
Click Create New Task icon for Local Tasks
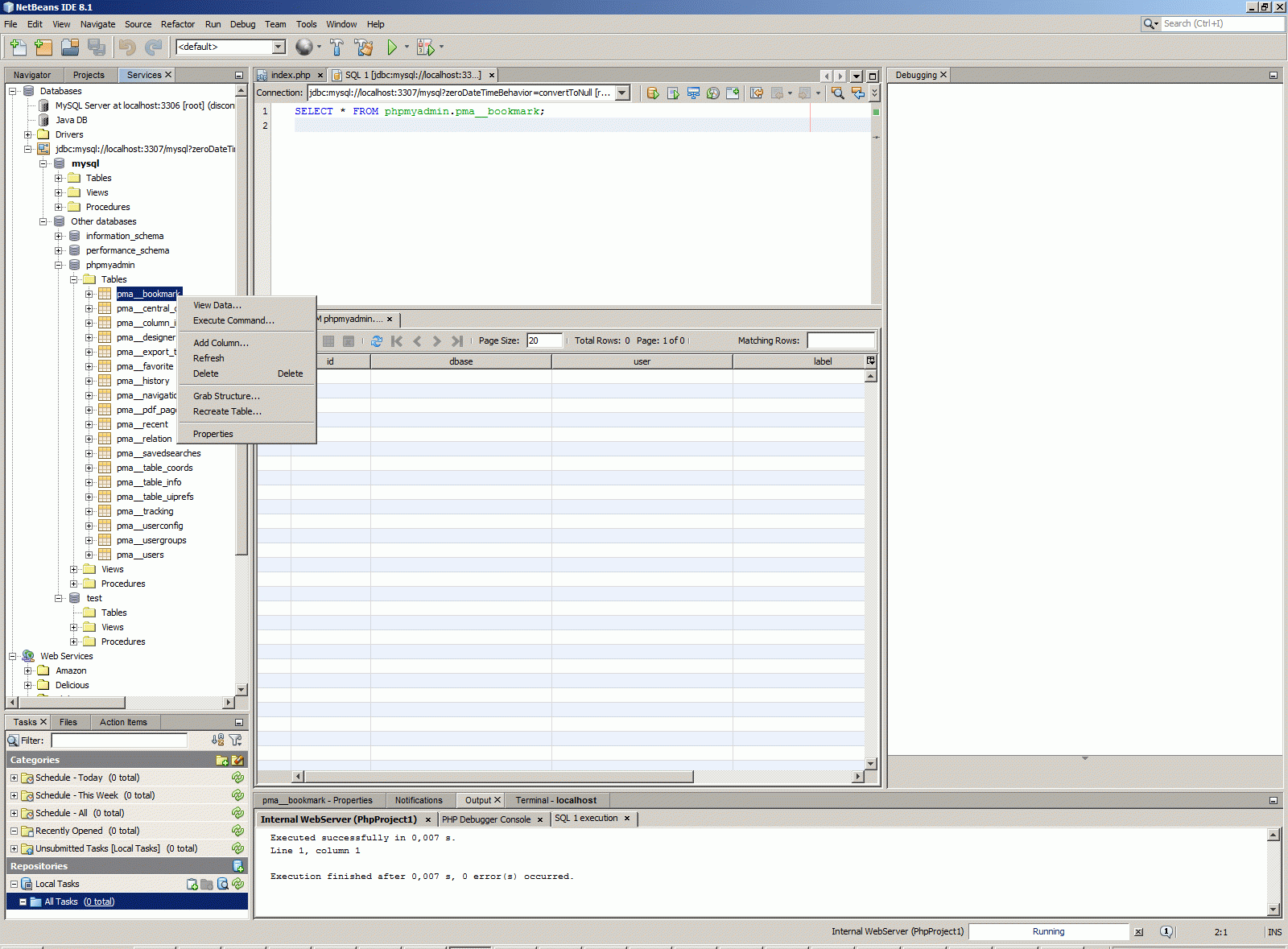[192, 884]
